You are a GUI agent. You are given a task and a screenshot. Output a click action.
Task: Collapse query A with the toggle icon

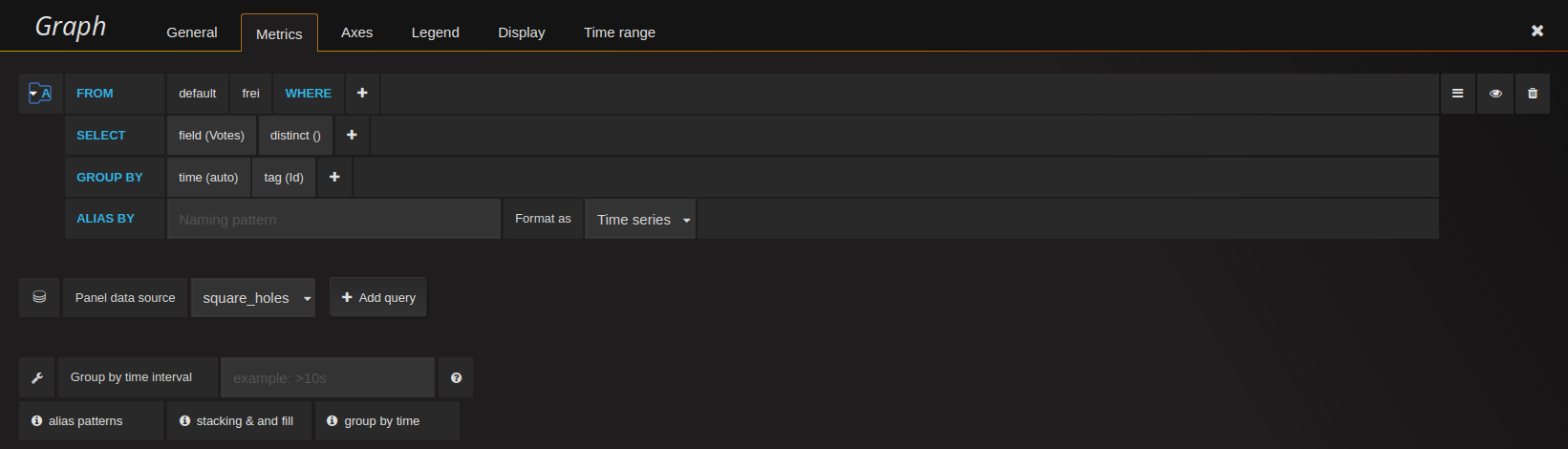point(39,94)
